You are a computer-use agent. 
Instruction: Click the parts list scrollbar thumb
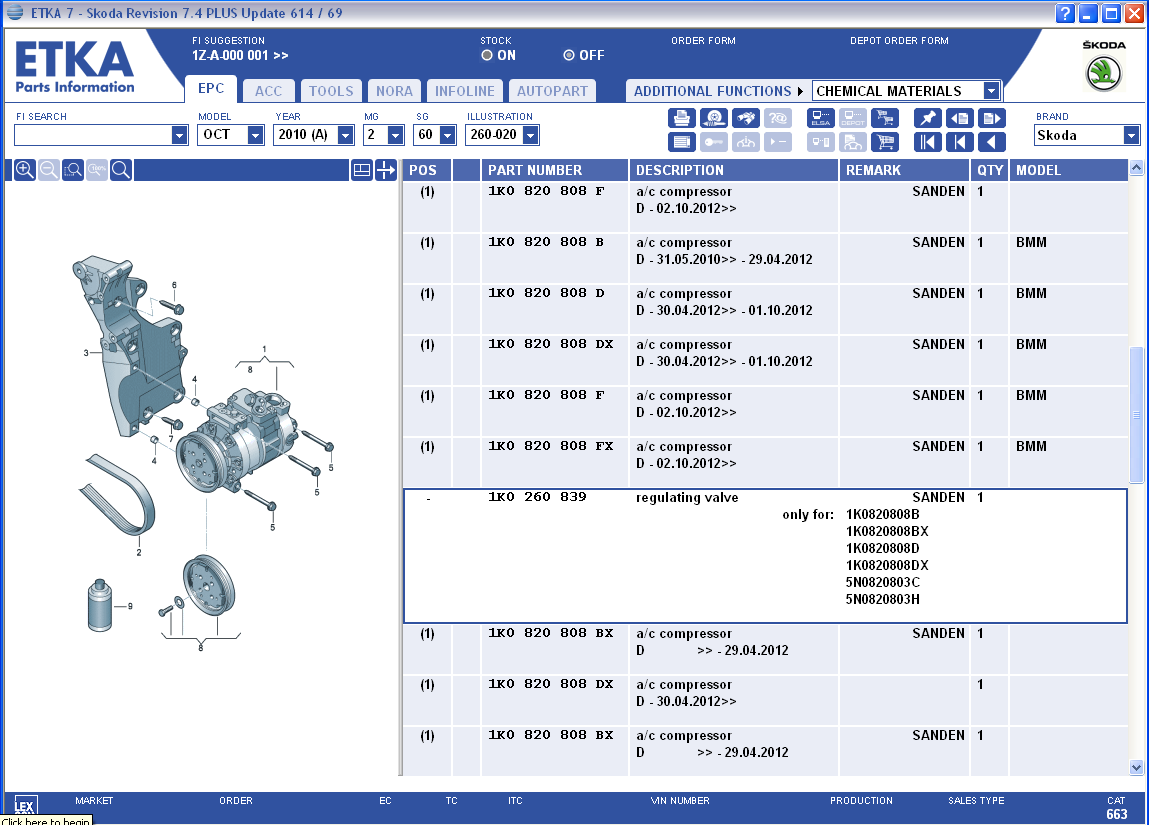(1137, 415)
